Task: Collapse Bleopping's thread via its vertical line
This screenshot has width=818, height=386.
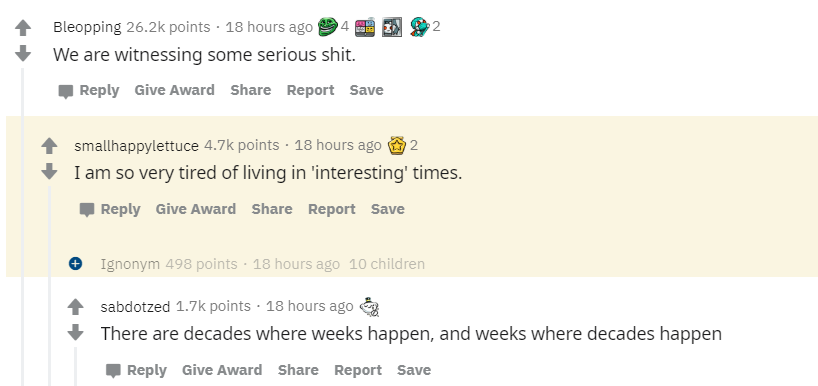Action: click(22, 227)
